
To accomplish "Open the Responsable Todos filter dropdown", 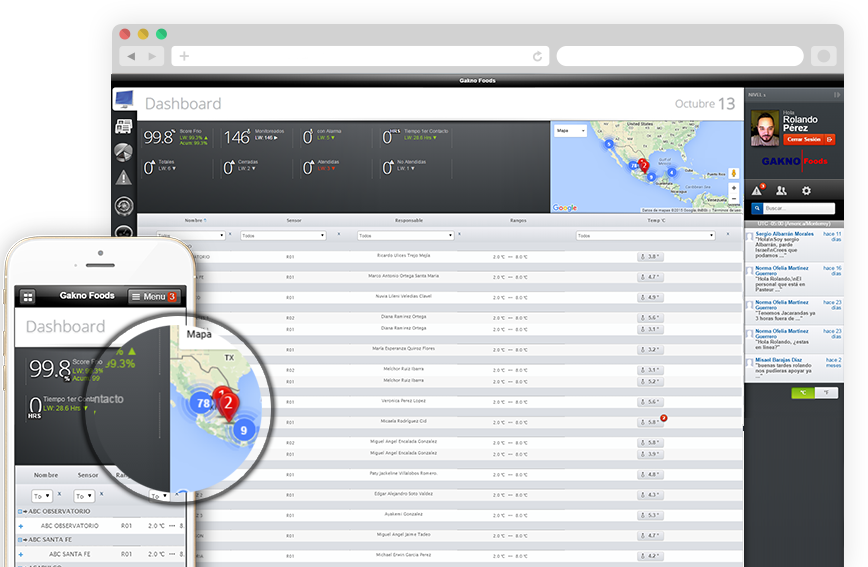I will 406,235.
